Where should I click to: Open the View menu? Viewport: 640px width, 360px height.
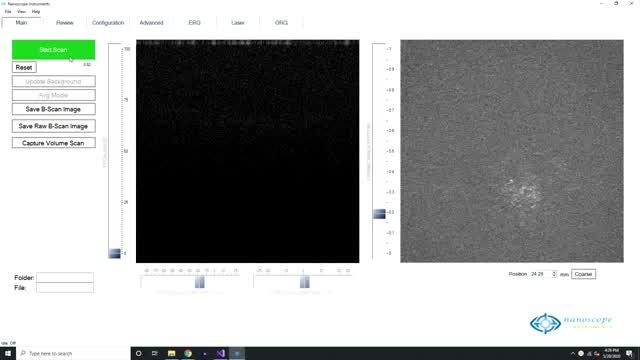click(21, 11)
